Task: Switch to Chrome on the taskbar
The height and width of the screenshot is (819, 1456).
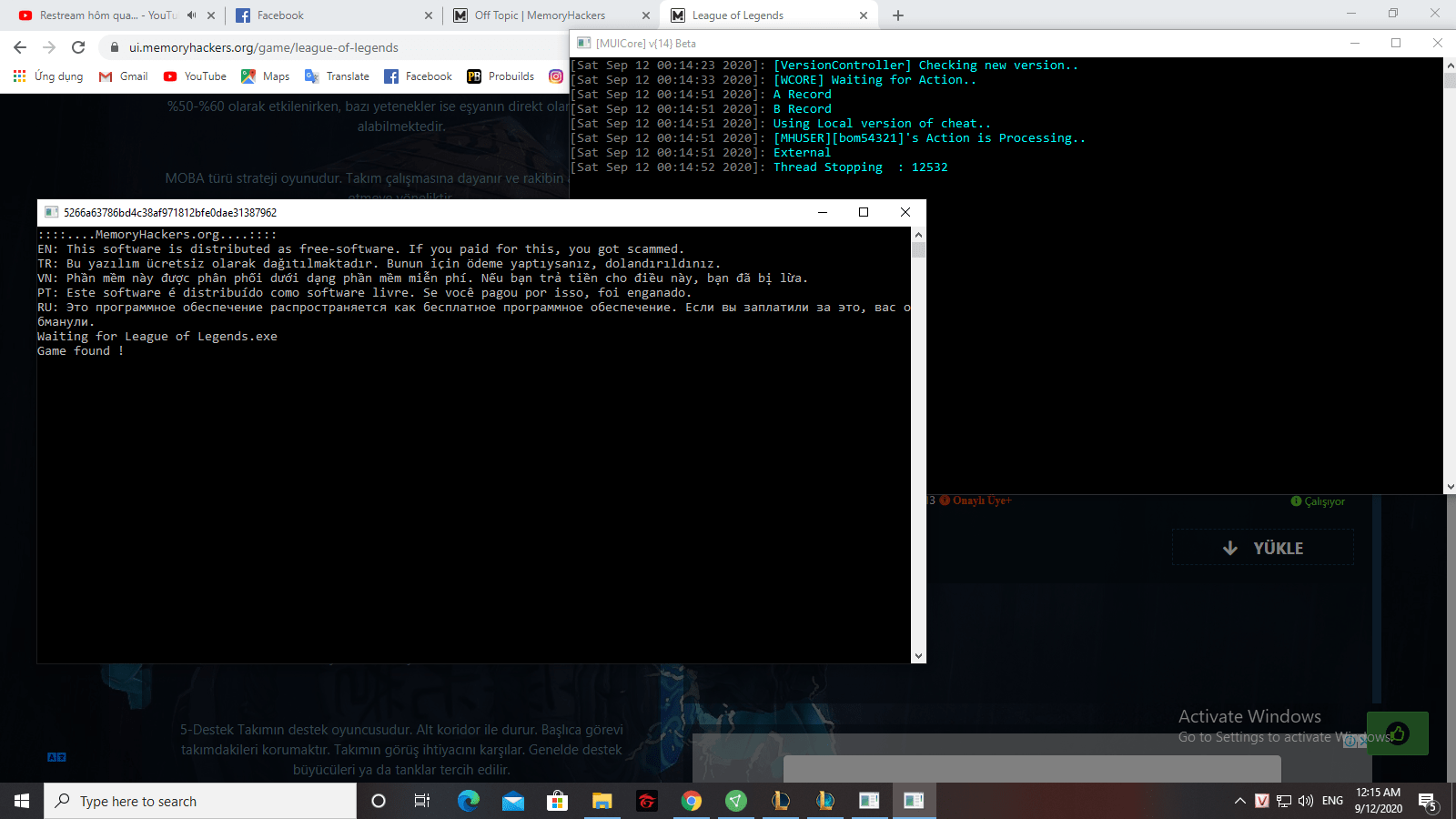Action: coord(692,801)
